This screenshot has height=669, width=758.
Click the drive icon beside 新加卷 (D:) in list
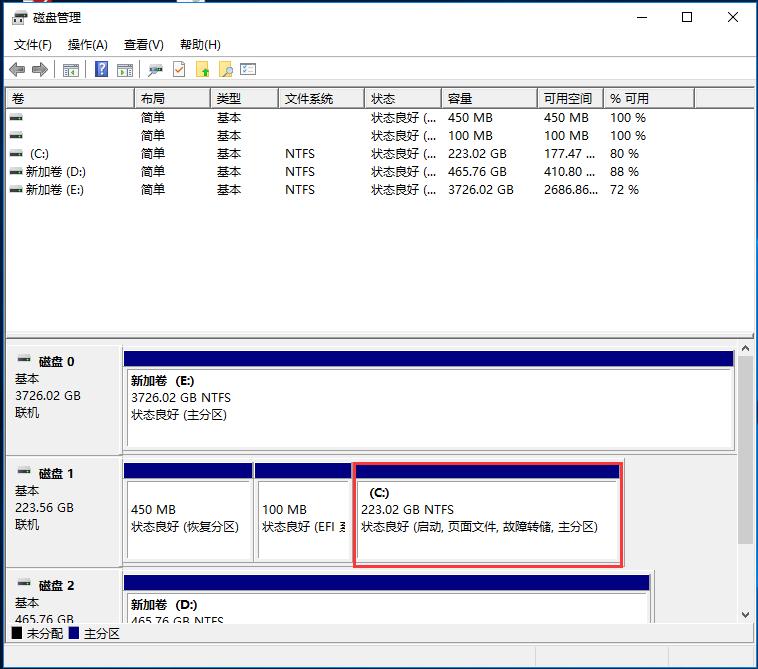tap(16, 172)
